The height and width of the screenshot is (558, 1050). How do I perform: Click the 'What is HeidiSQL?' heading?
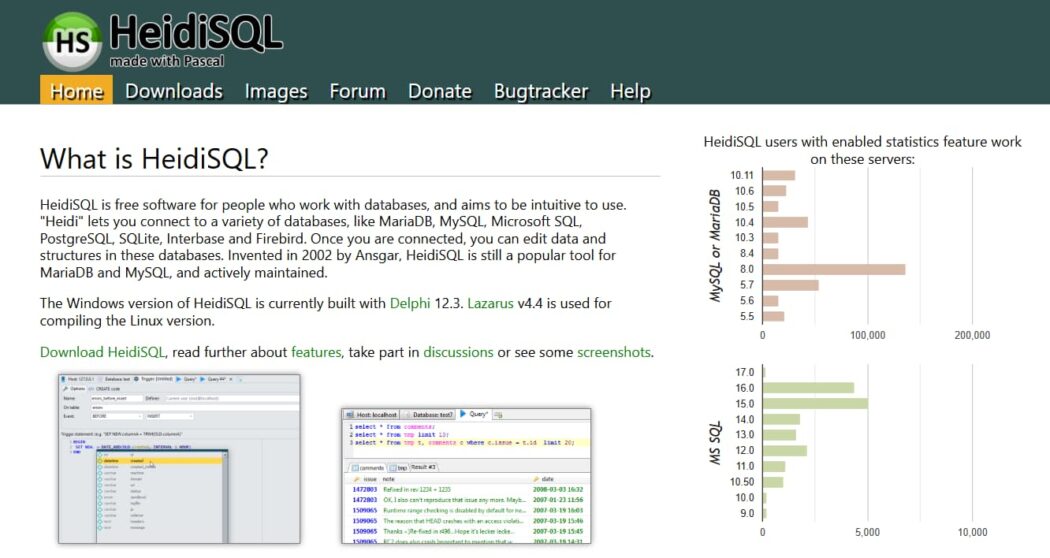154,159
